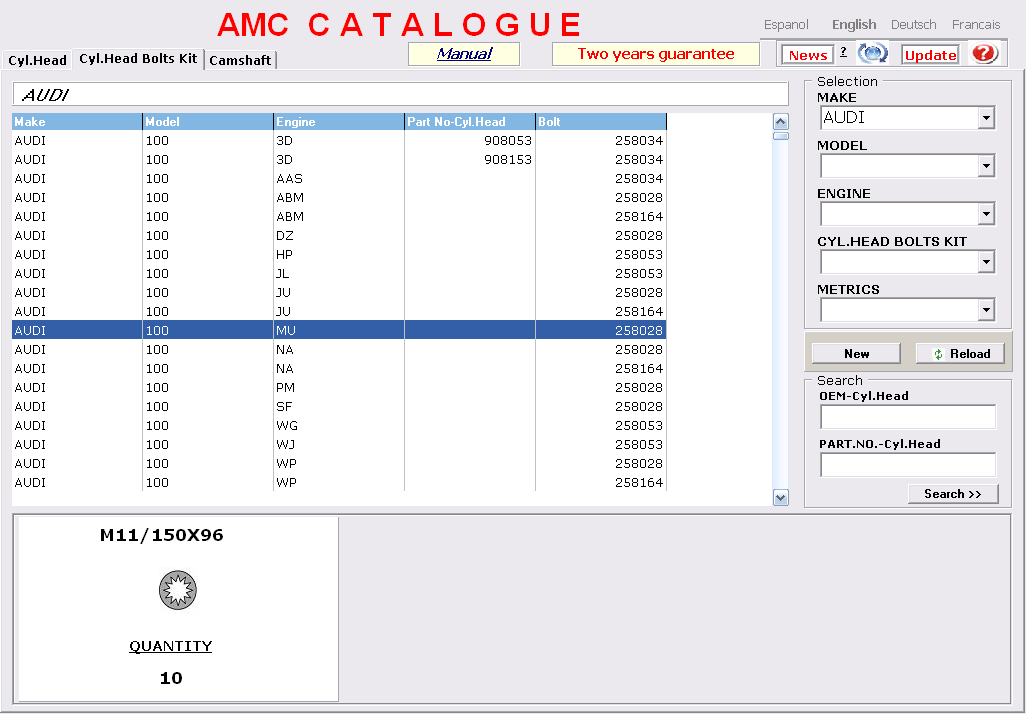Switch language to Francais
The image size is (1026, 714).
tap(976, 25)
